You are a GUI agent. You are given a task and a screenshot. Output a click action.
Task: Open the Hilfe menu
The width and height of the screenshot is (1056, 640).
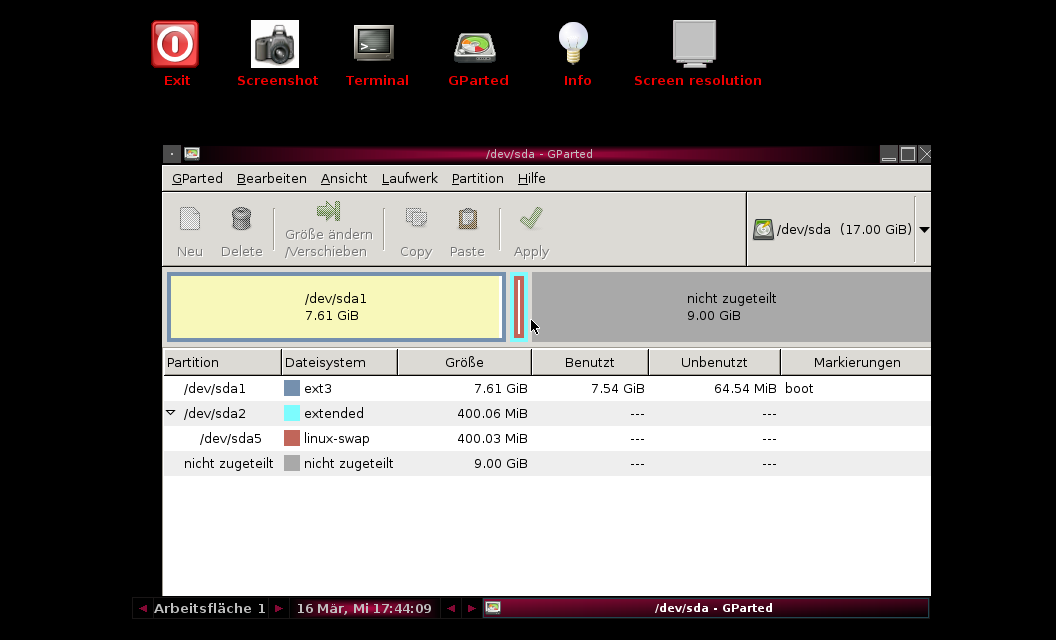tap(531, 179)
